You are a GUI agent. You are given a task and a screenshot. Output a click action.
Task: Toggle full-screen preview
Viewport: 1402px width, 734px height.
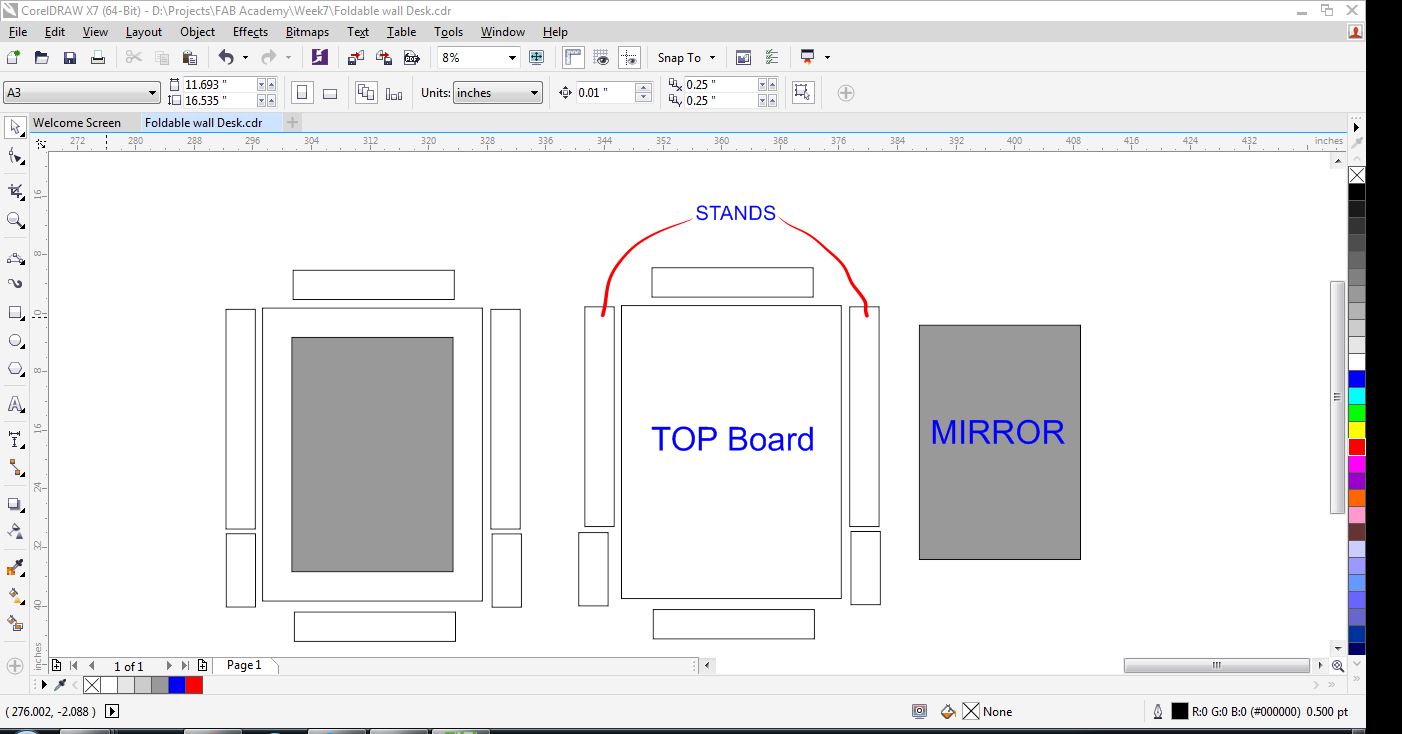537,58
